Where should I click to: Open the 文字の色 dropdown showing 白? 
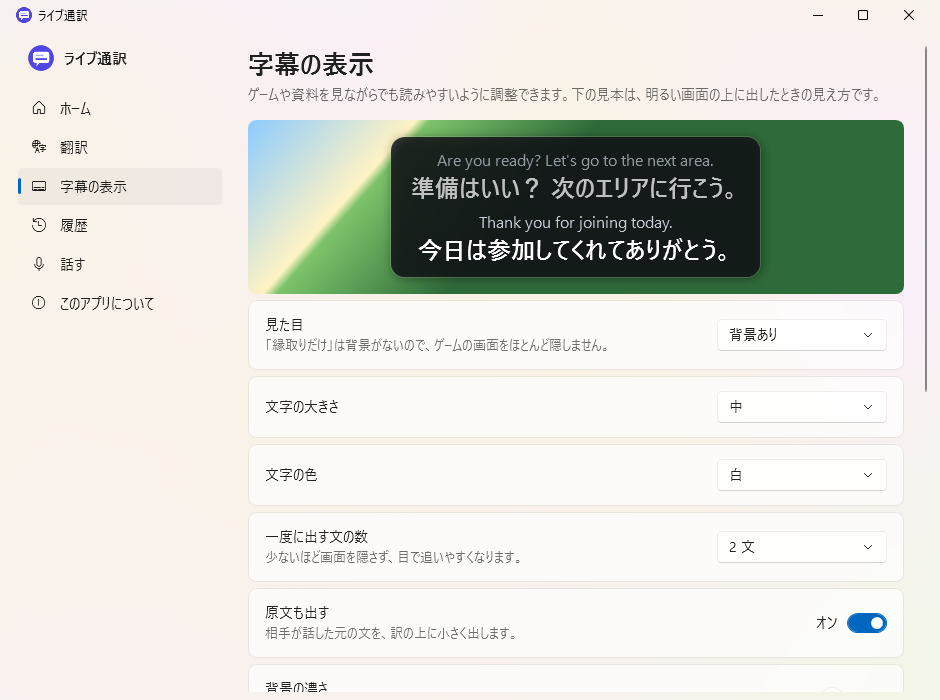pos(802,475)
